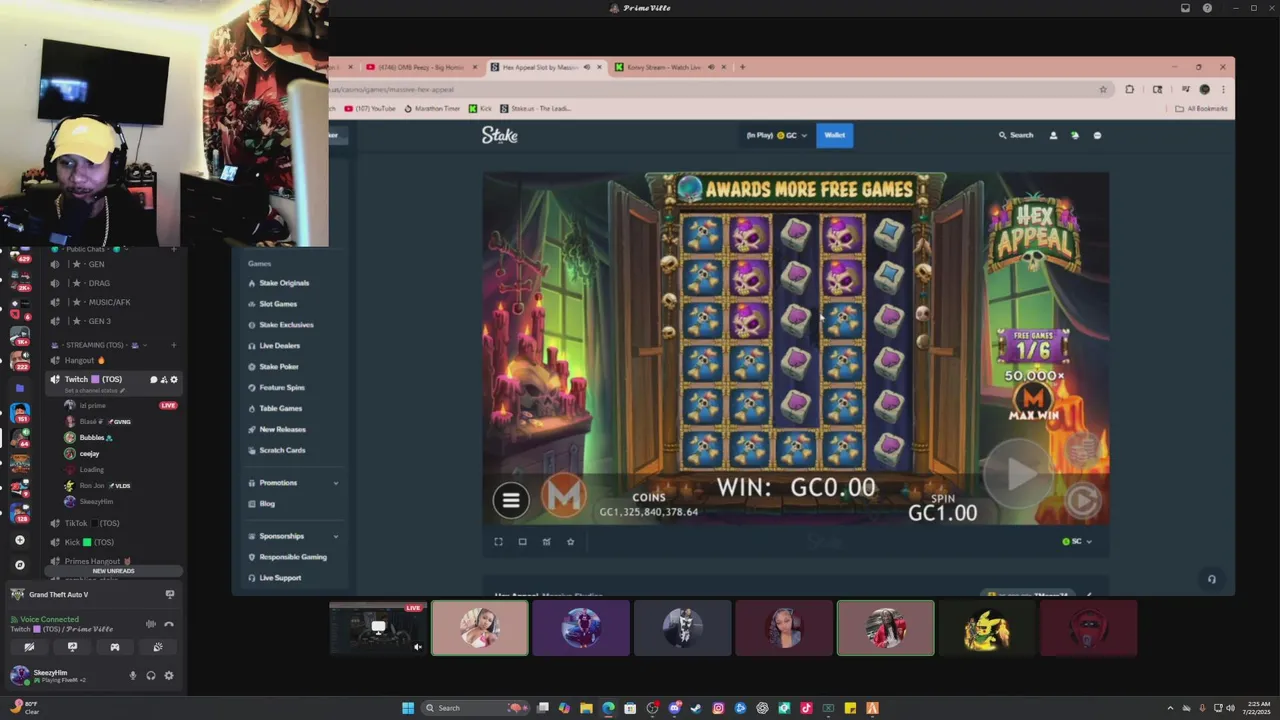Add game to favourites star icon

coord(570,542)
